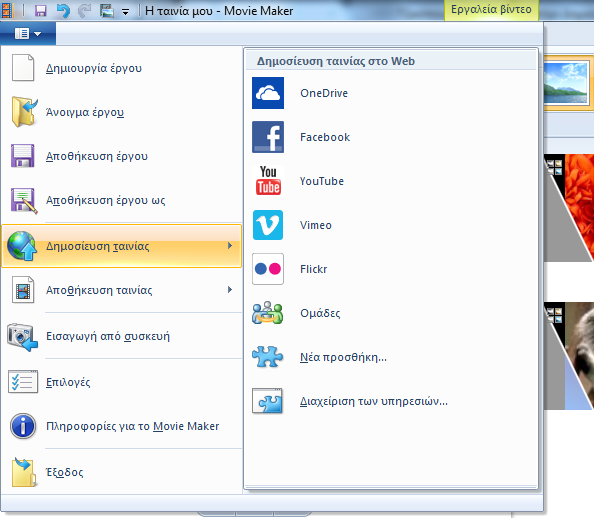Select Αποθήκευση έργου menu entry
The image size is (594, 518).
(x=122, y=156)
